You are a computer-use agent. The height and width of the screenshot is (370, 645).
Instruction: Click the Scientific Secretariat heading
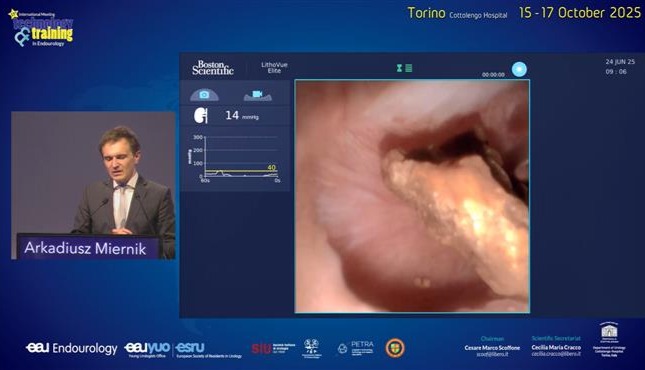point(556,338)
